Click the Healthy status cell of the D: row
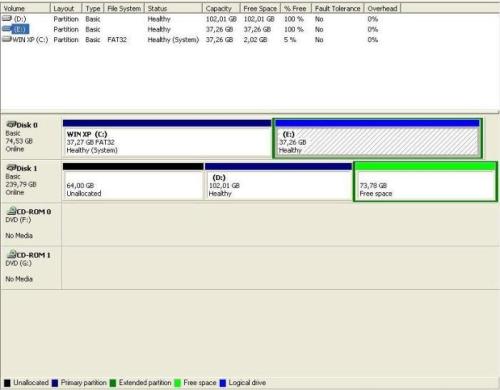 [159, 19]
